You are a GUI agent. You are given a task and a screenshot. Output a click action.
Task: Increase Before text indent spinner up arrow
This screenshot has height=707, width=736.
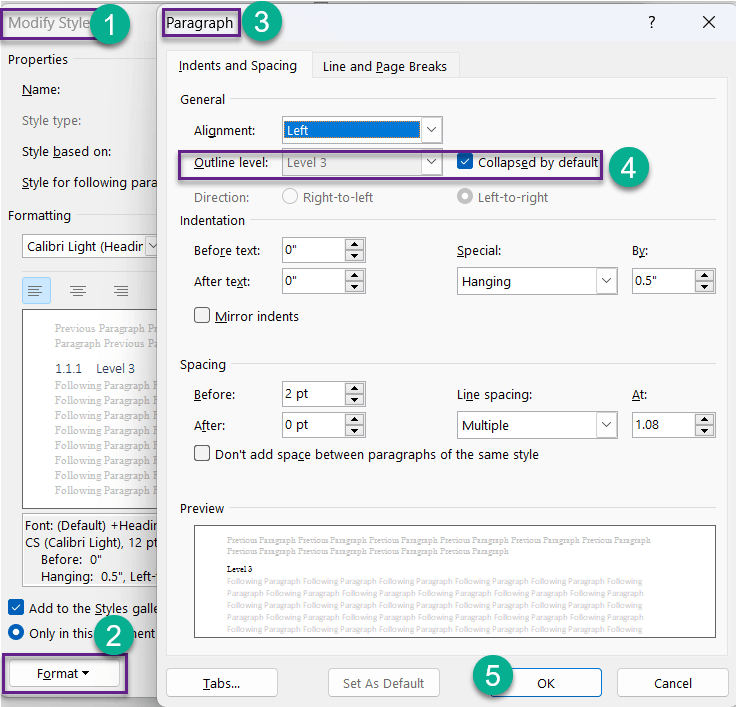click(x=354, y=244)
